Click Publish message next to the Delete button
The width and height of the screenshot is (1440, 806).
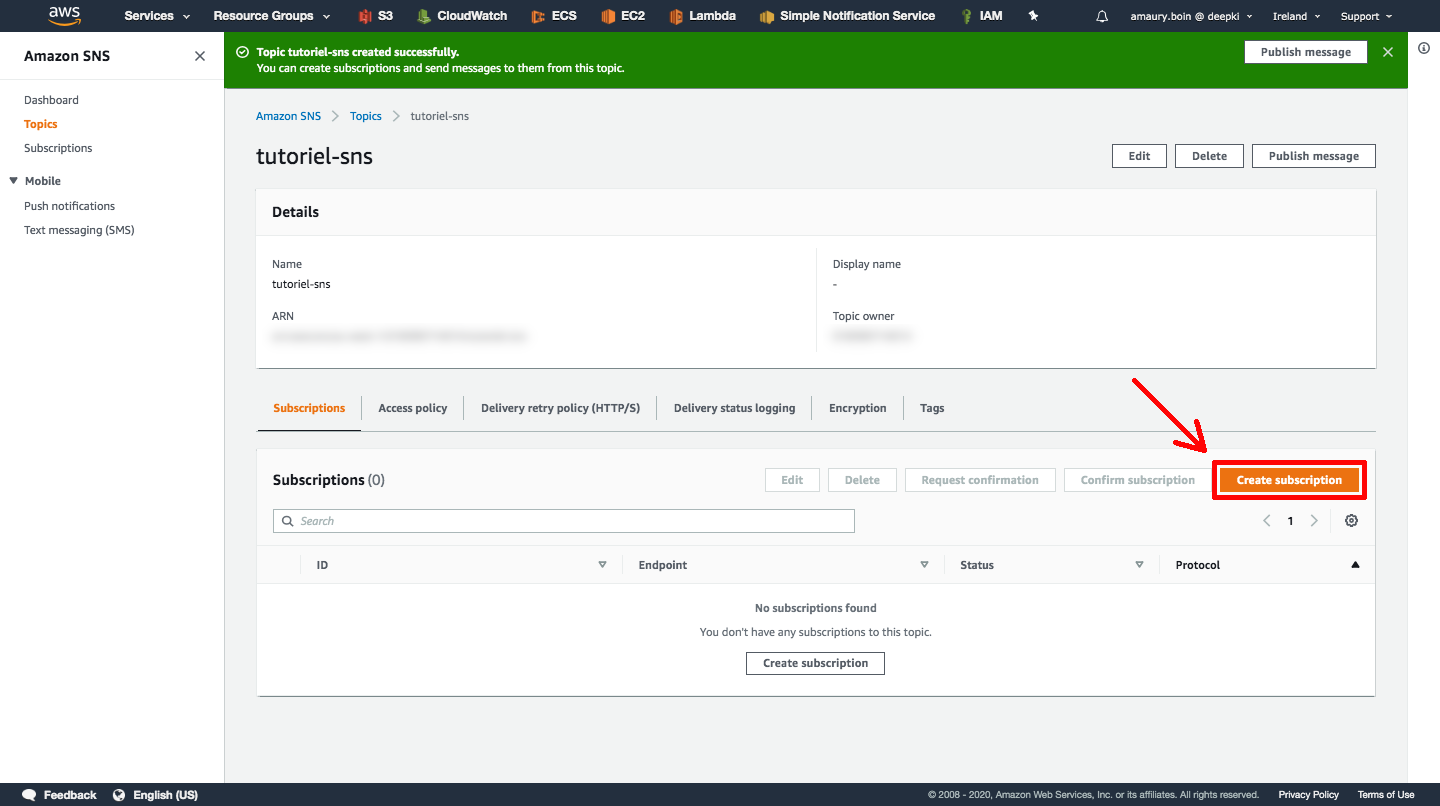(1314, 156)
